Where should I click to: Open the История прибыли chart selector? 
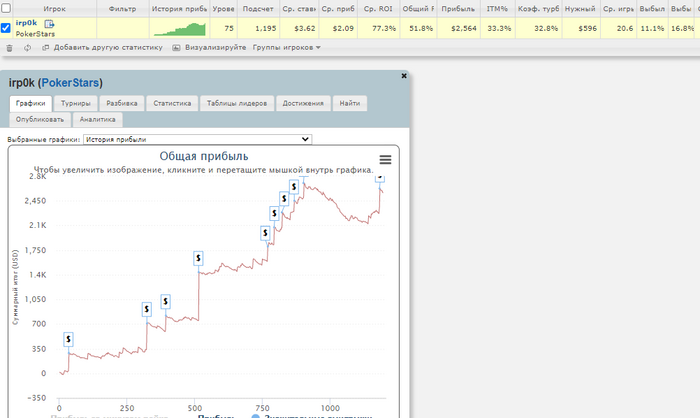pos(197,139)
